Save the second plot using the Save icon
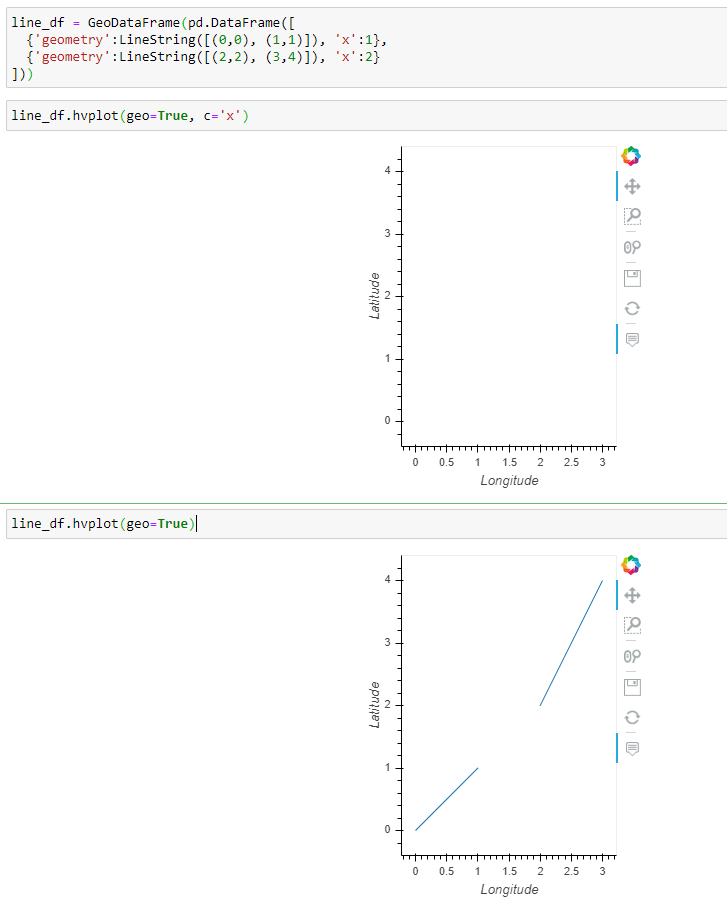Screen dimensions: 727x901 (x=631, y=686)
